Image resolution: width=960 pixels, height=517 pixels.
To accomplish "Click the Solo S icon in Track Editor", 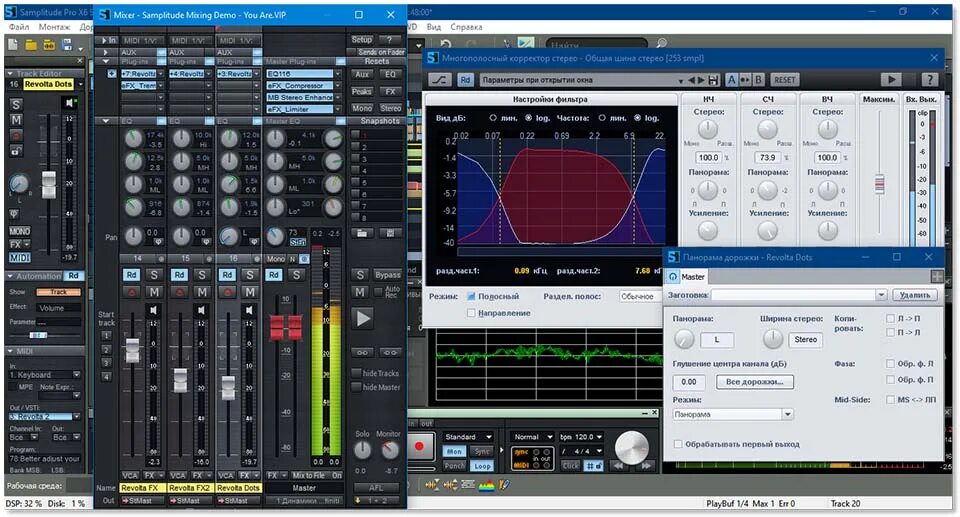I will [x=17, y=104].
